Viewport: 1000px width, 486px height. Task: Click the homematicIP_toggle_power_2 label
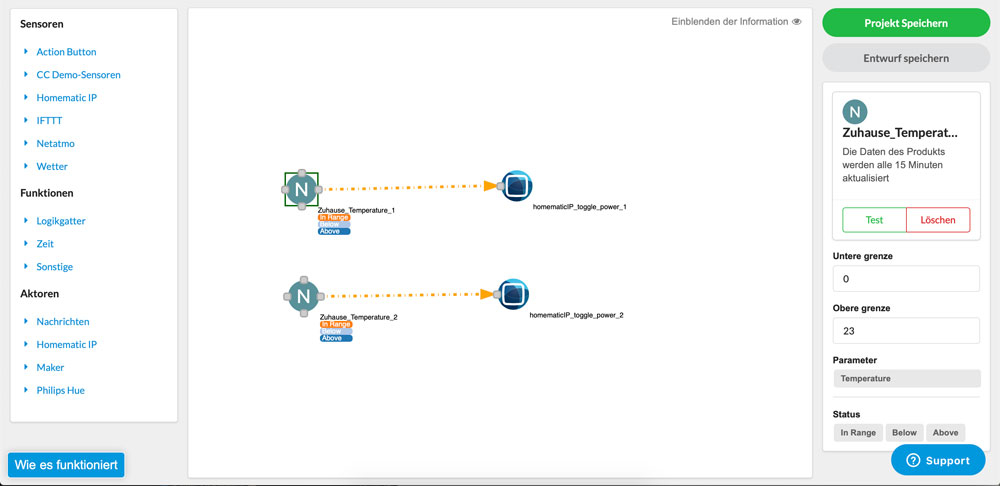pyautogui.click(x=577, y=315)
